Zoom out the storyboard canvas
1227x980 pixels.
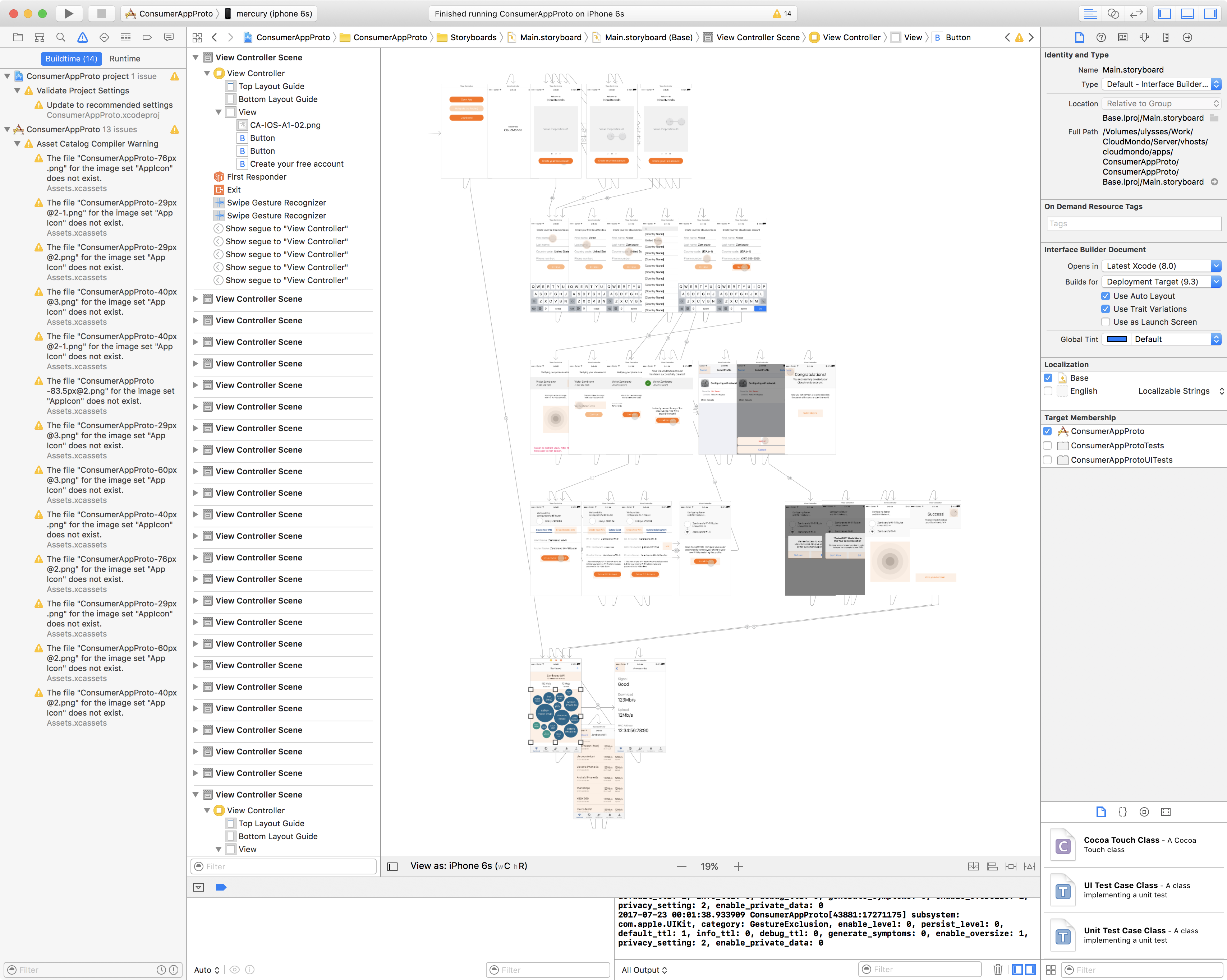681,866
